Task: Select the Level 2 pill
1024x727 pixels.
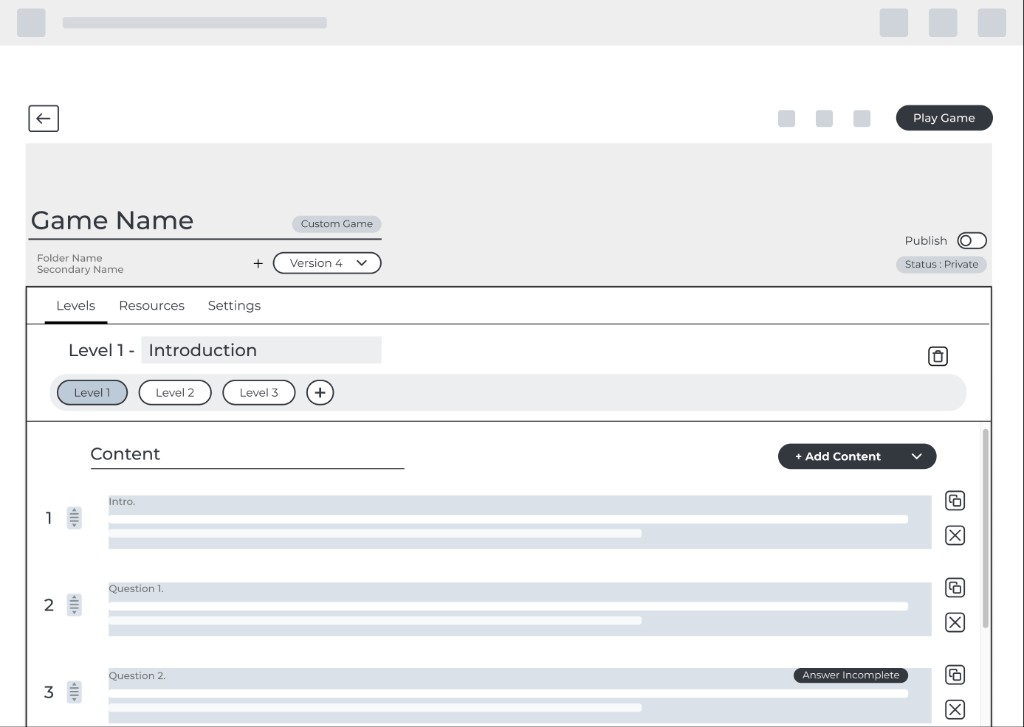Action: [x=174, y=392]
